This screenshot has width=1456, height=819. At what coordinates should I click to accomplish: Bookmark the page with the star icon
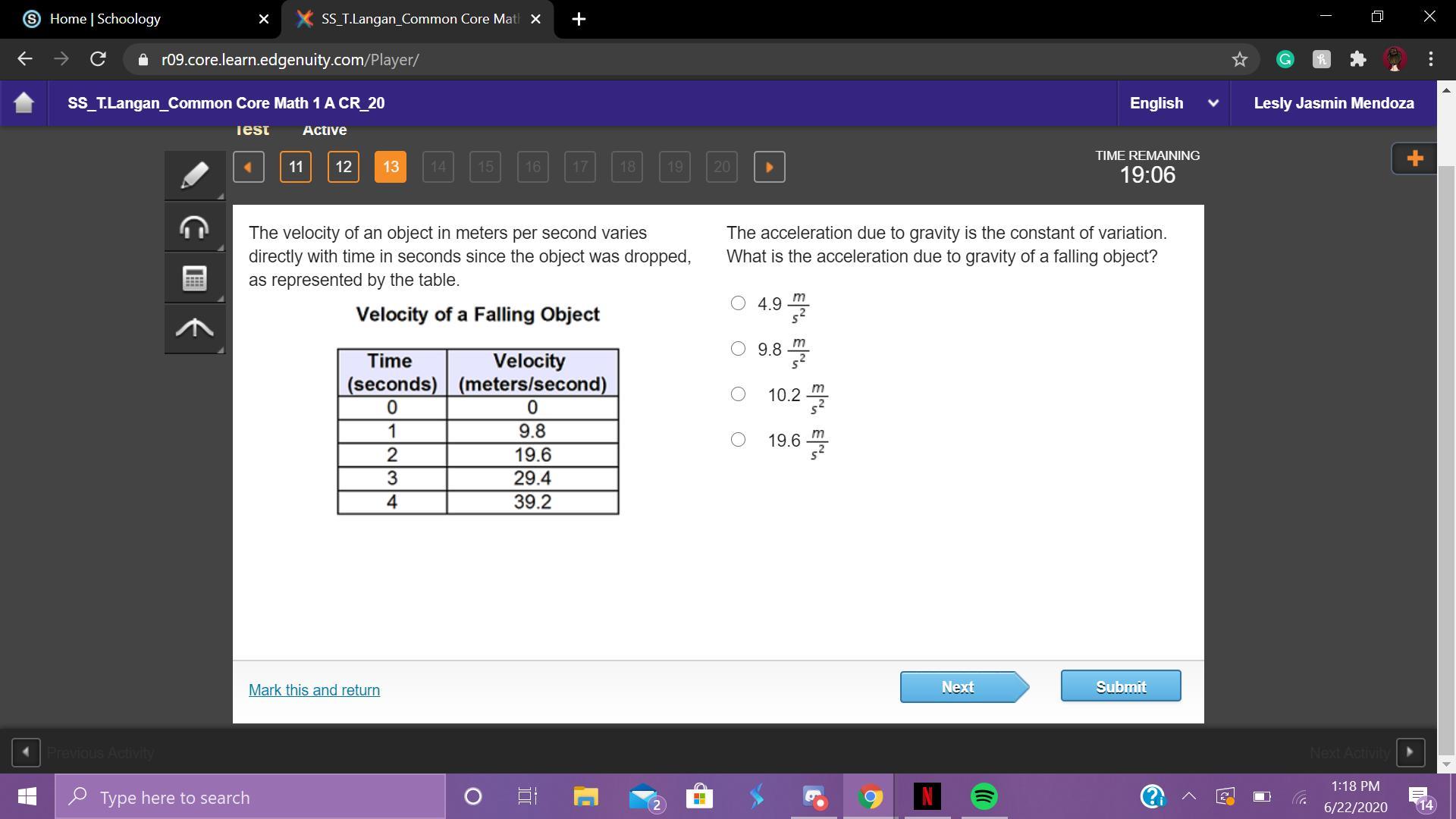coord(1239,59)
